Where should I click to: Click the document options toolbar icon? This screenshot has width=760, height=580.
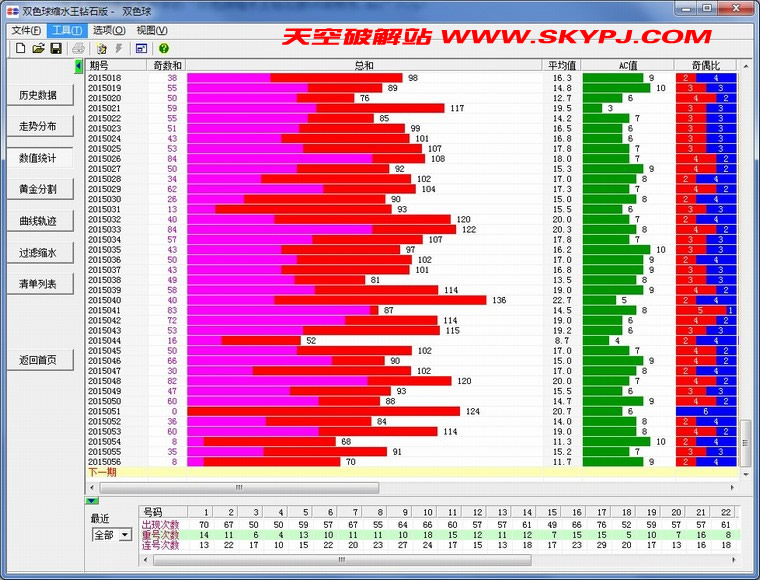coord(102,48)
